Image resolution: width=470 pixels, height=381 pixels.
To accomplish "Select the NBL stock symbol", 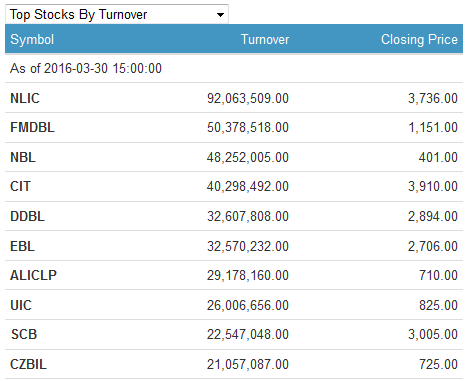I will point(23,157).
